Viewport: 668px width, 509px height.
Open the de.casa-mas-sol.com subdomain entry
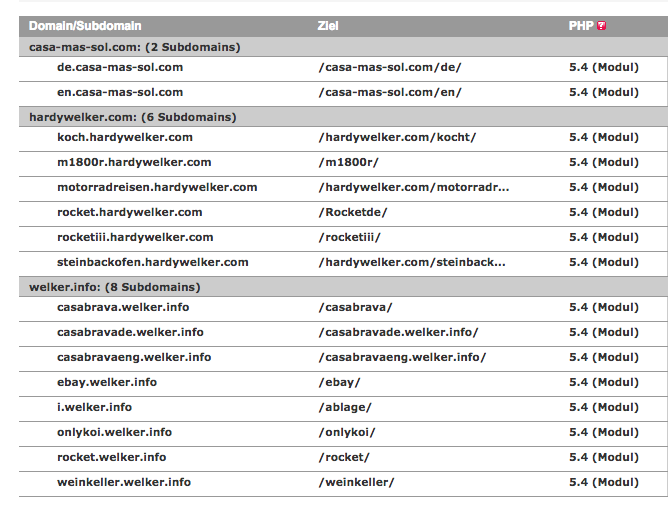[x=120, y=67]
